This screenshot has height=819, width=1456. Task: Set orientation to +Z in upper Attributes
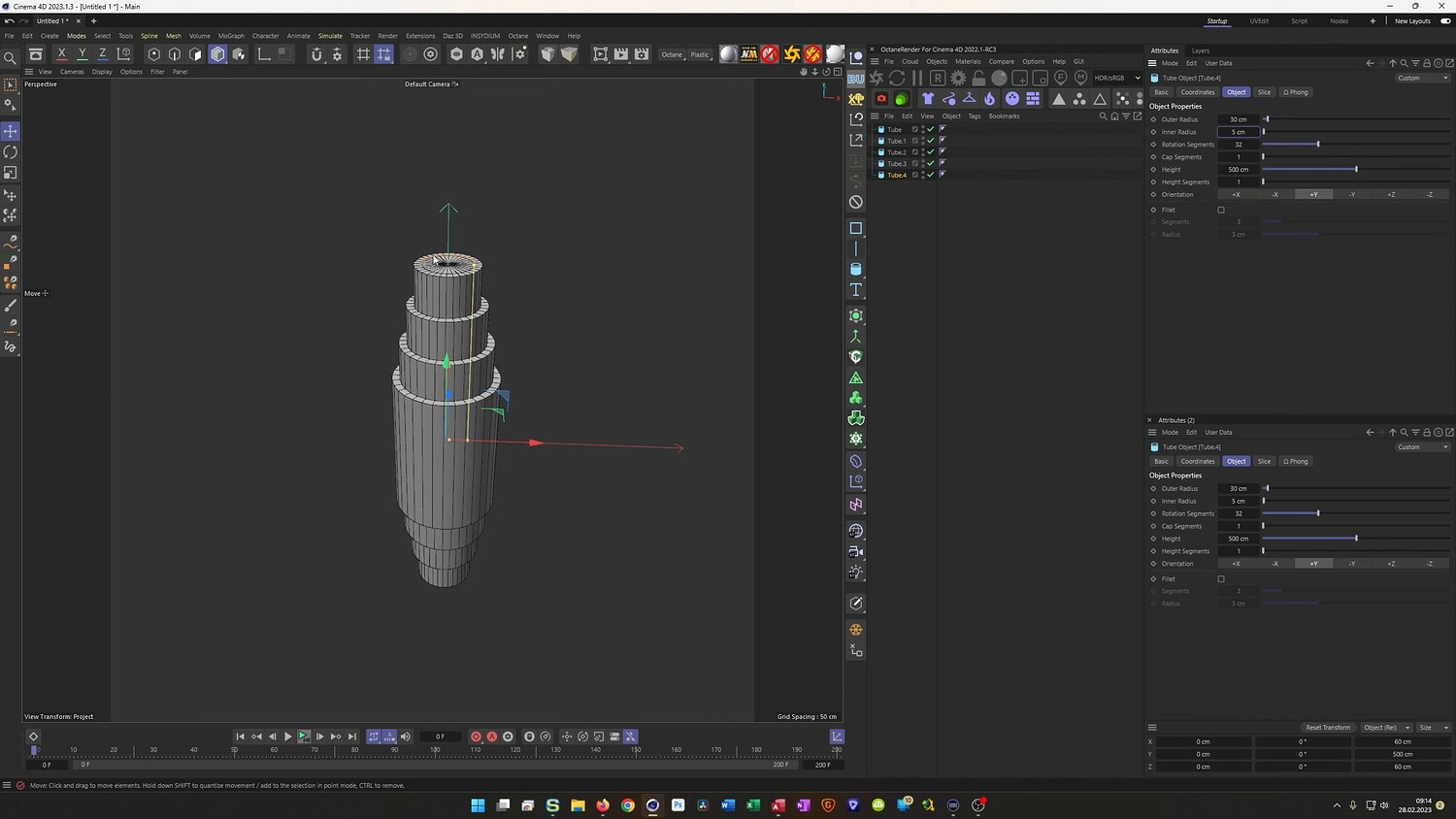pos(1391,194)
